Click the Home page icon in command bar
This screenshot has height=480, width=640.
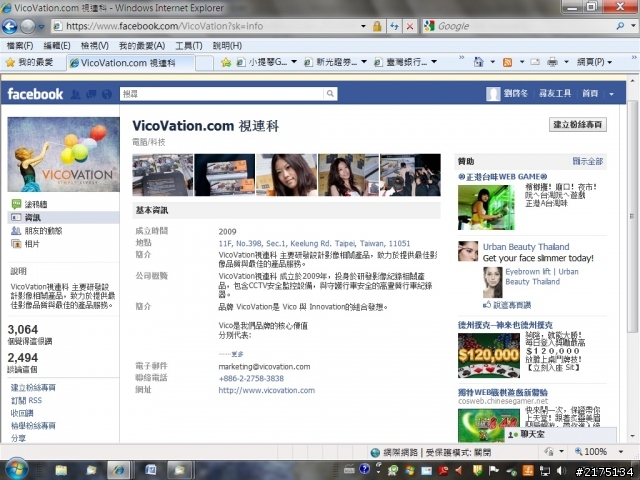tap(478, 62)
